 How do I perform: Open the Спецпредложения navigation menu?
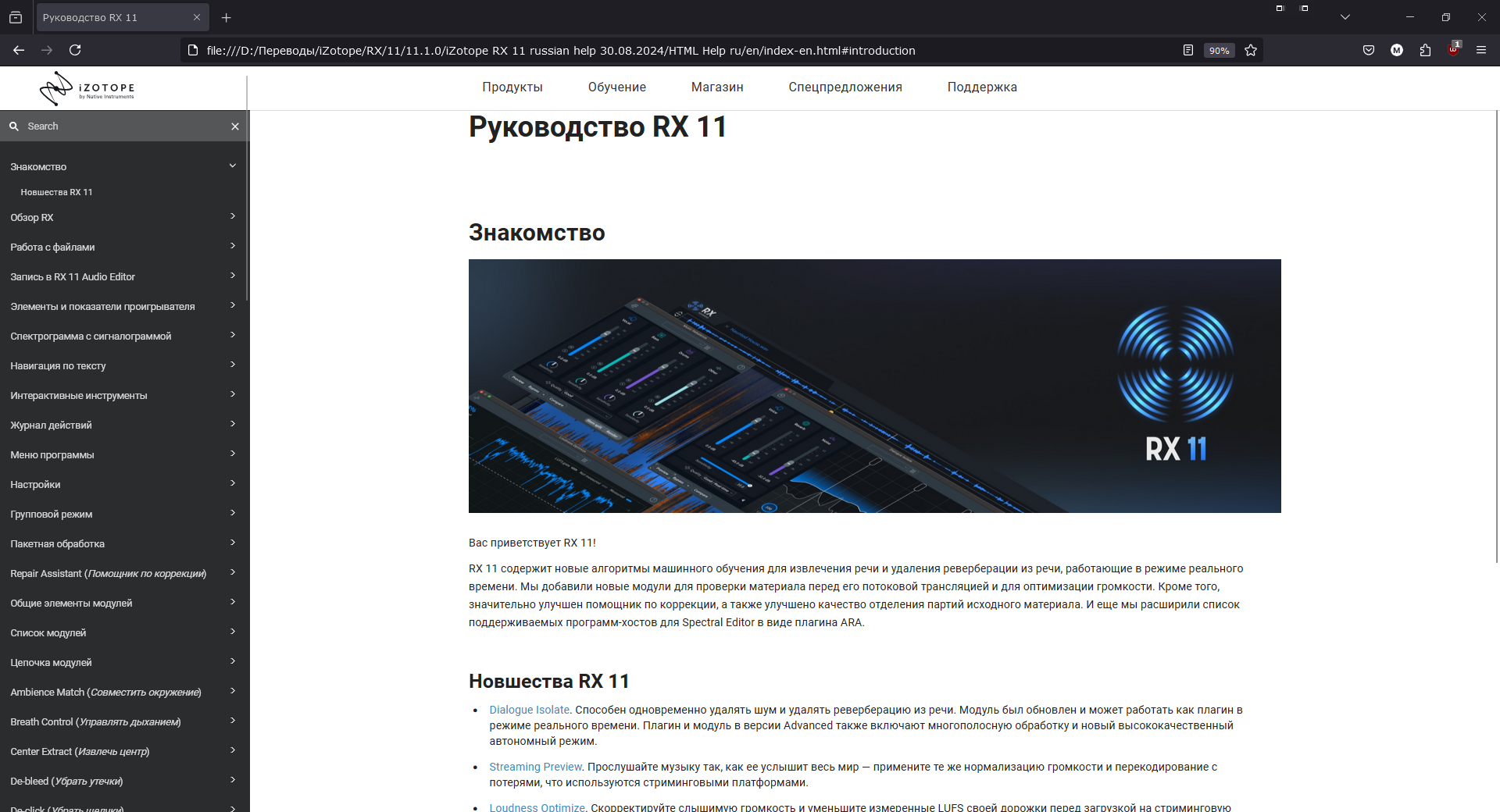[845, 87]
